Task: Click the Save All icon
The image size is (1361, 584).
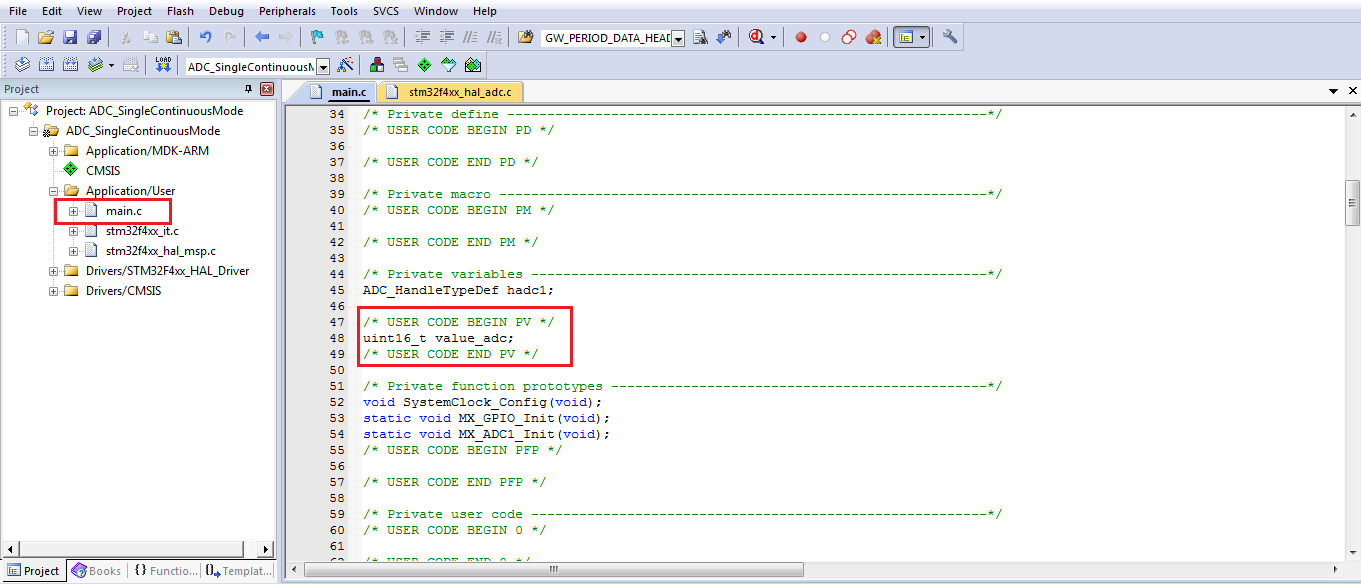Action: click(x=94, y=37)
